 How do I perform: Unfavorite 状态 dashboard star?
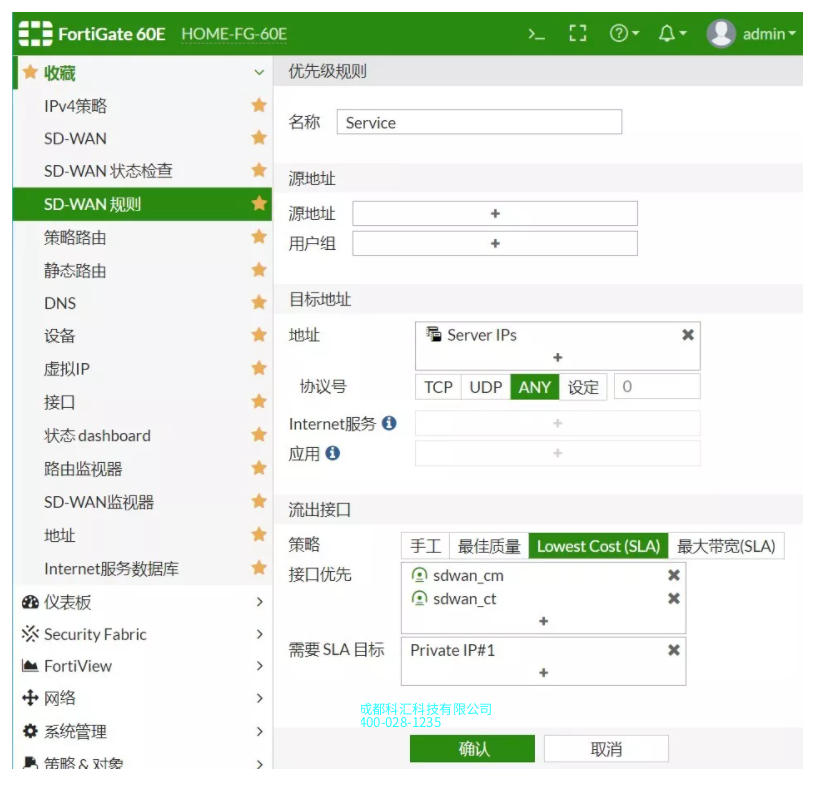pos(259,435)
